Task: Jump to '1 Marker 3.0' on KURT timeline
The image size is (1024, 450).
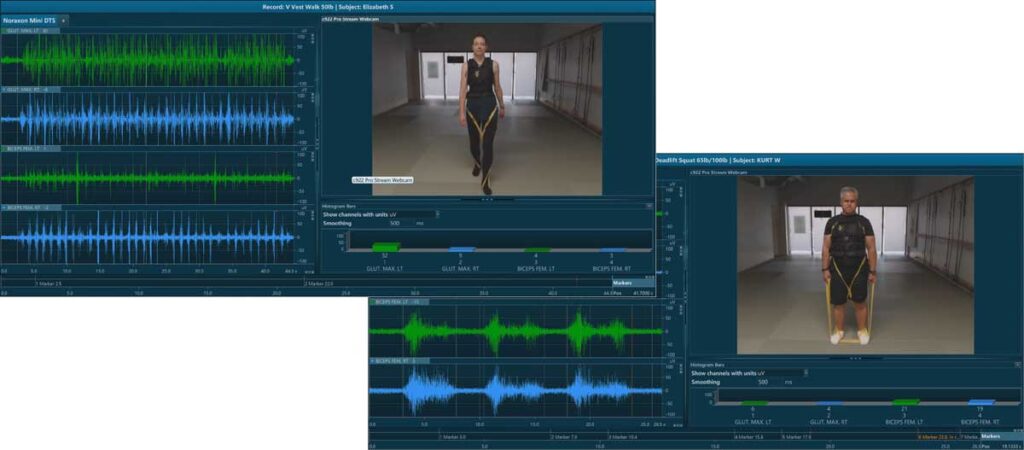Action: click(x=454, y=436)
